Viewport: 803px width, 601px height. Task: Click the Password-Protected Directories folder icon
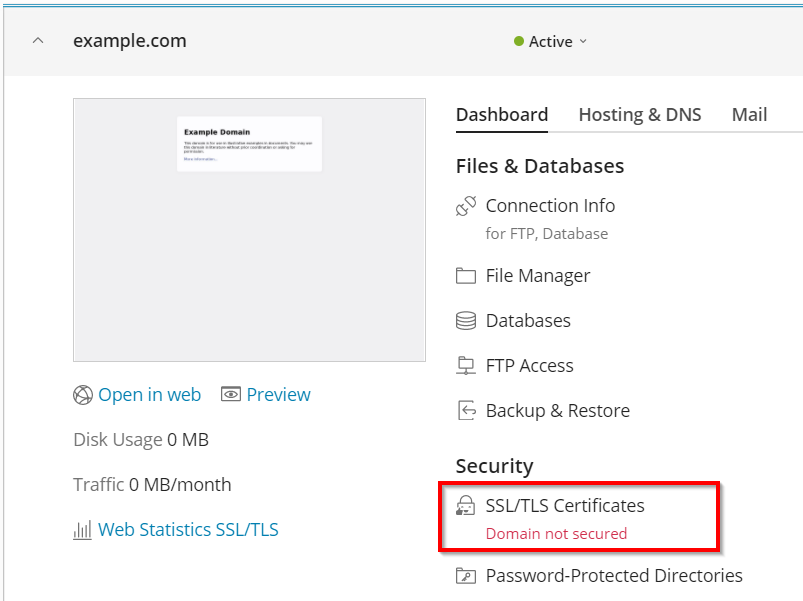pos(465,576)
